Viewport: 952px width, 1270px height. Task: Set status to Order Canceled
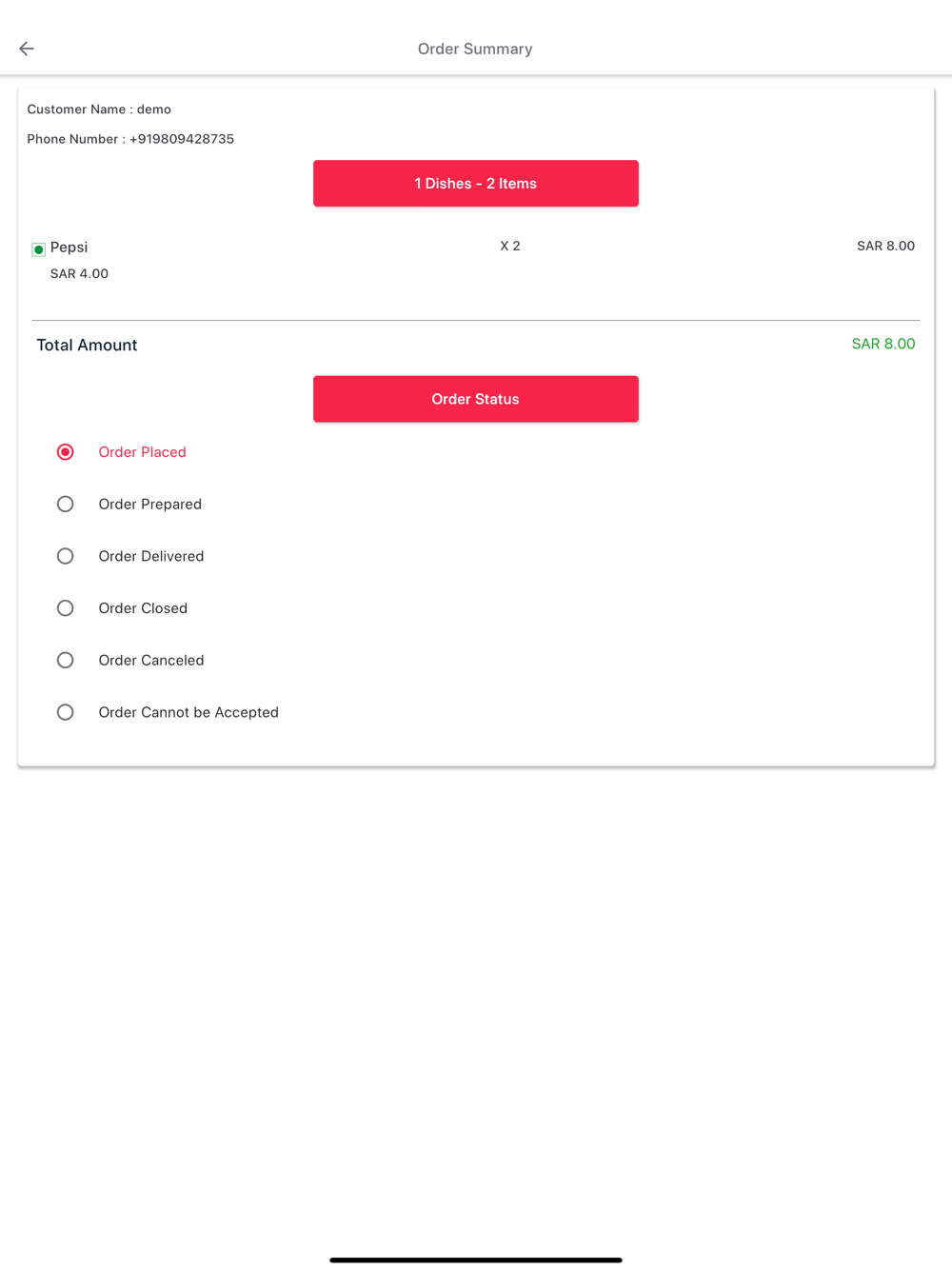[65, 661]
